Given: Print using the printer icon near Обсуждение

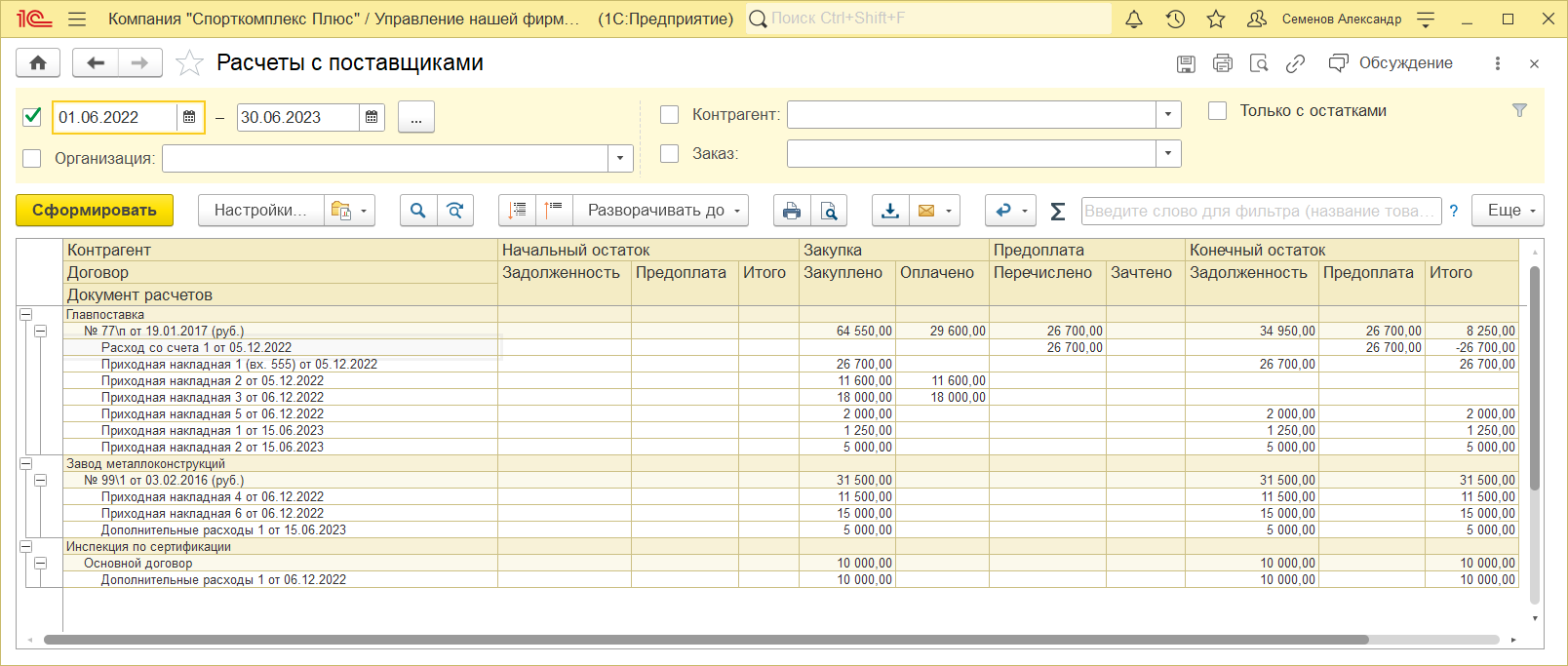Looking at the screenshot, I should 1223,63.
